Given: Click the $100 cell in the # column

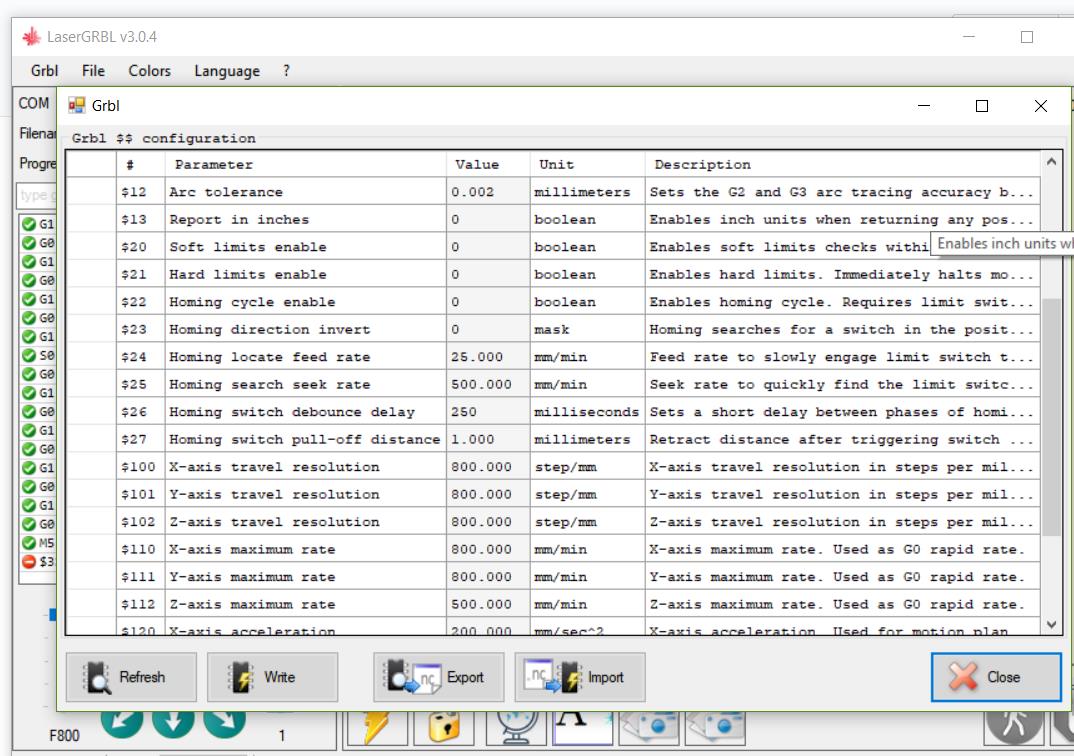Looking at the screenshot, I should coord(140,466).
